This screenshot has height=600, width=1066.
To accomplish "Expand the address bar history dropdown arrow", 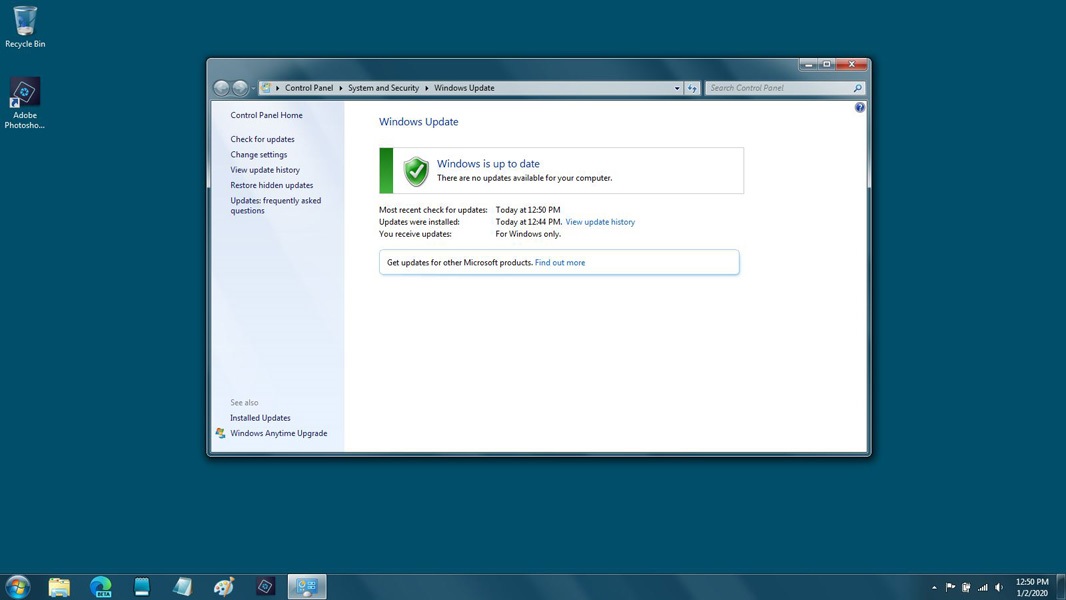I will click(677, 88).
